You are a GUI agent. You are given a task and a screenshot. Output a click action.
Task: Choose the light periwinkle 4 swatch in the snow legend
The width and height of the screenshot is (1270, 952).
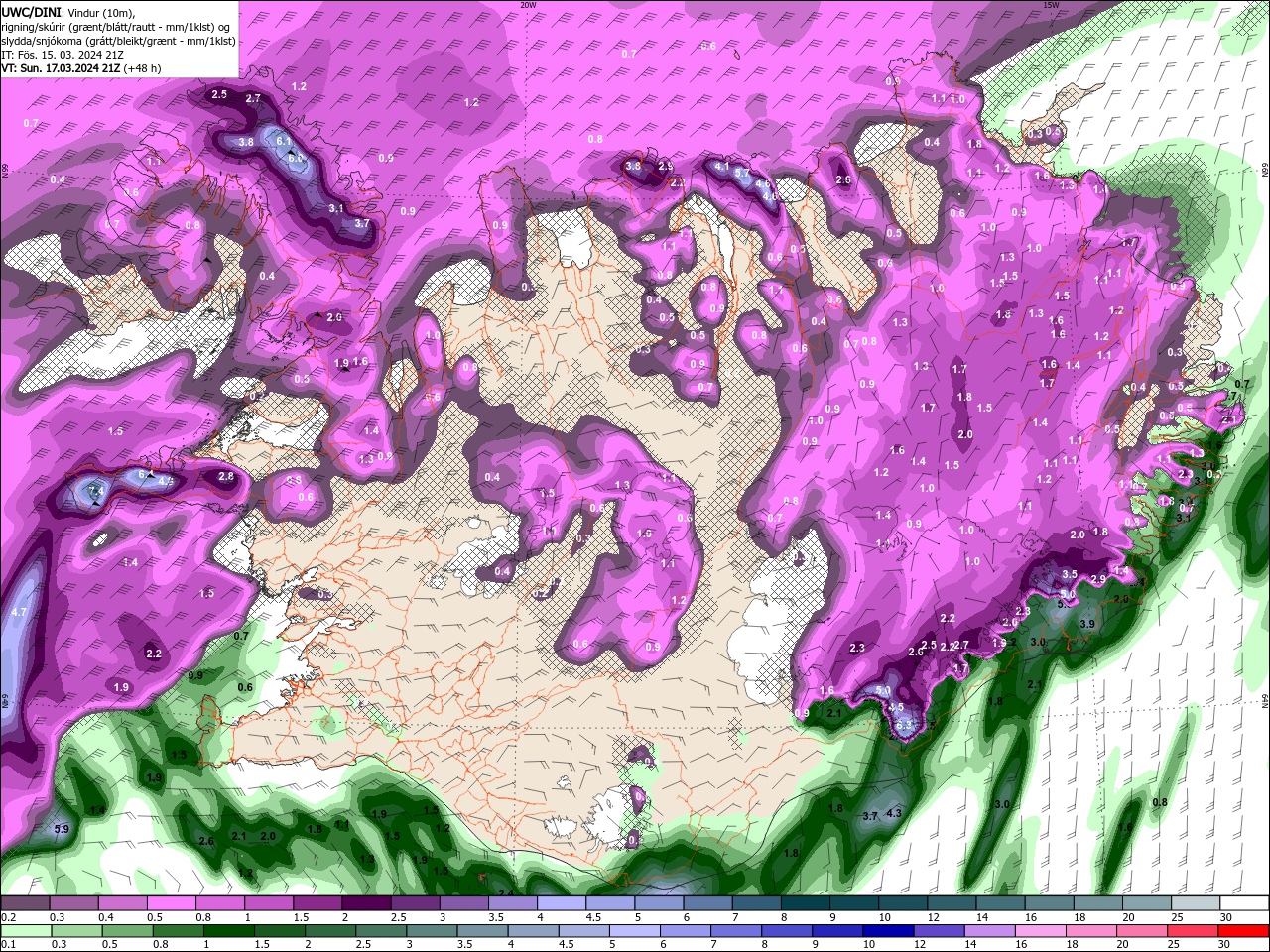561,903
